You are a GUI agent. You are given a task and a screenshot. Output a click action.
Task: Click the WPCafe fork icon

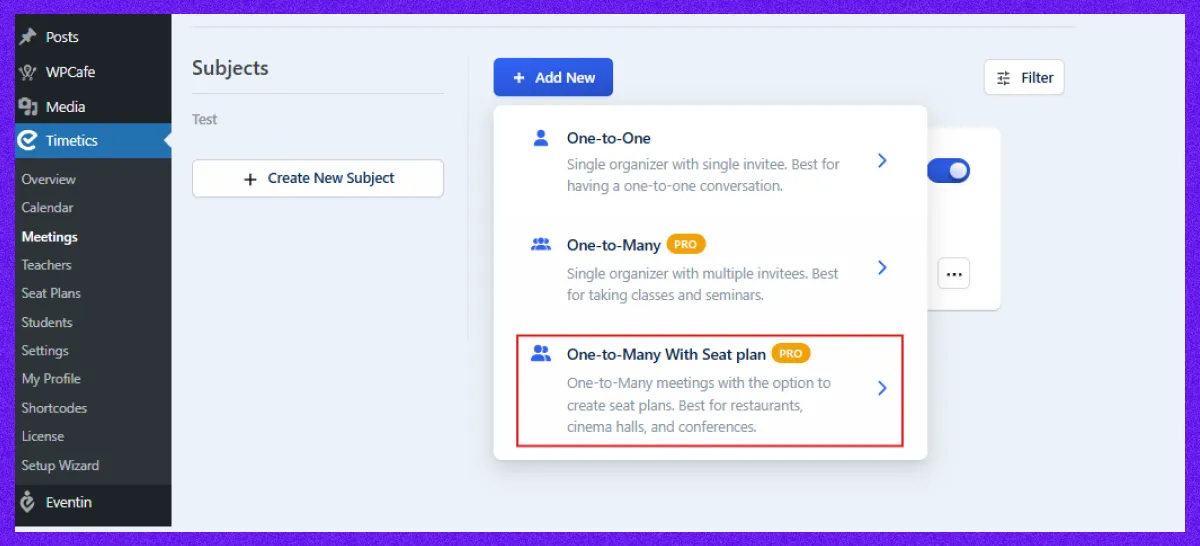pyautogui.click(x=28, y=72)
